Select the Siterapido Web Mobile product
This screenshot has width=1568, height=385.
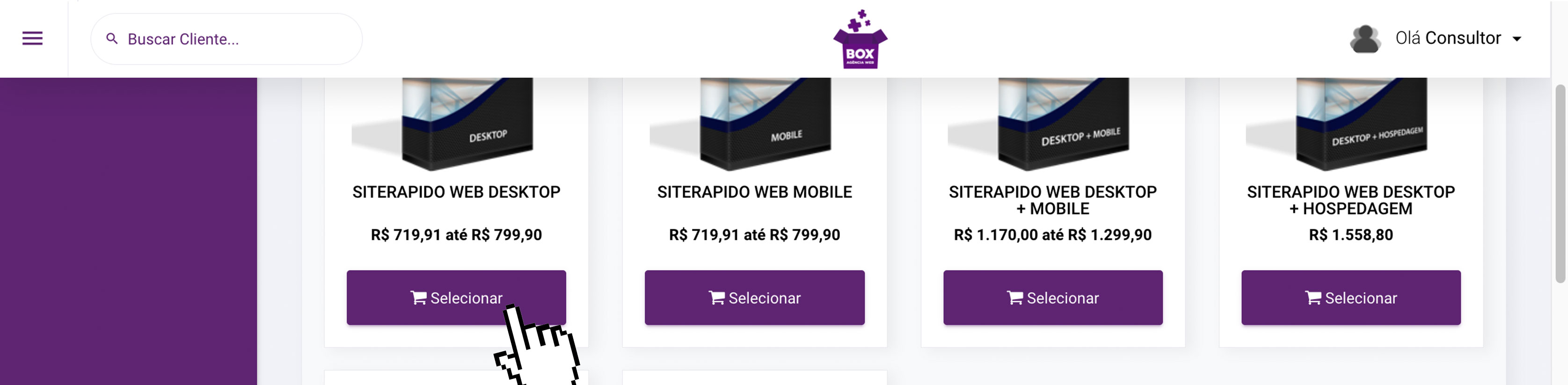pos(754,298)
